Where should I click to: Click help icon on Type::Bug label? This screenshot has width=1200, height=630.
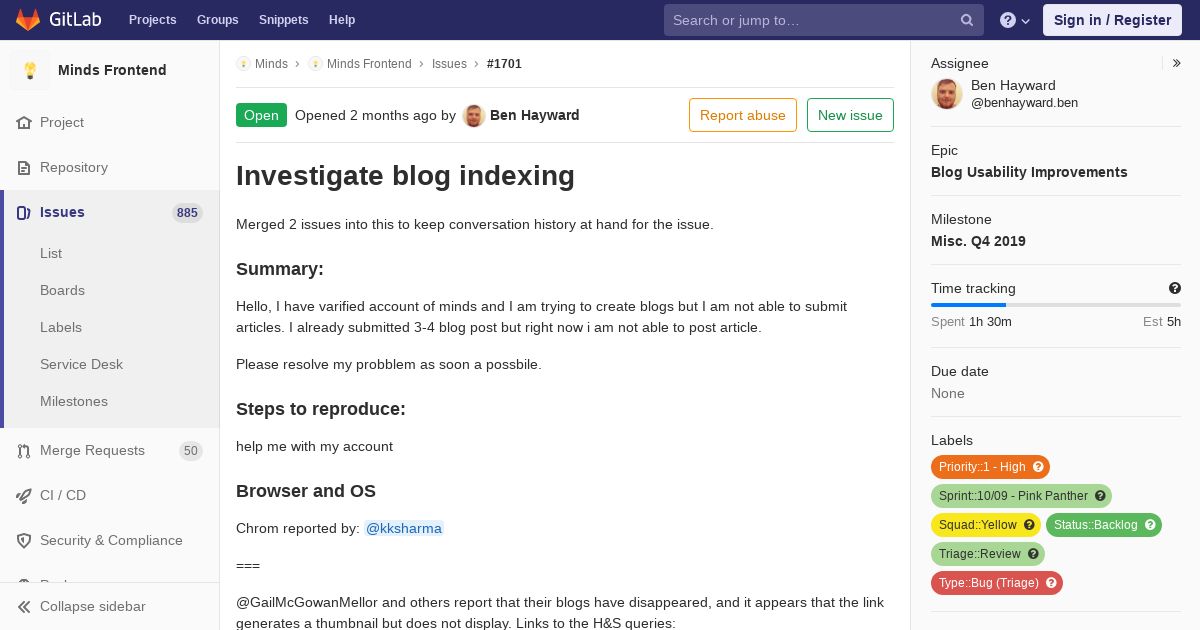pos(1051,583)
